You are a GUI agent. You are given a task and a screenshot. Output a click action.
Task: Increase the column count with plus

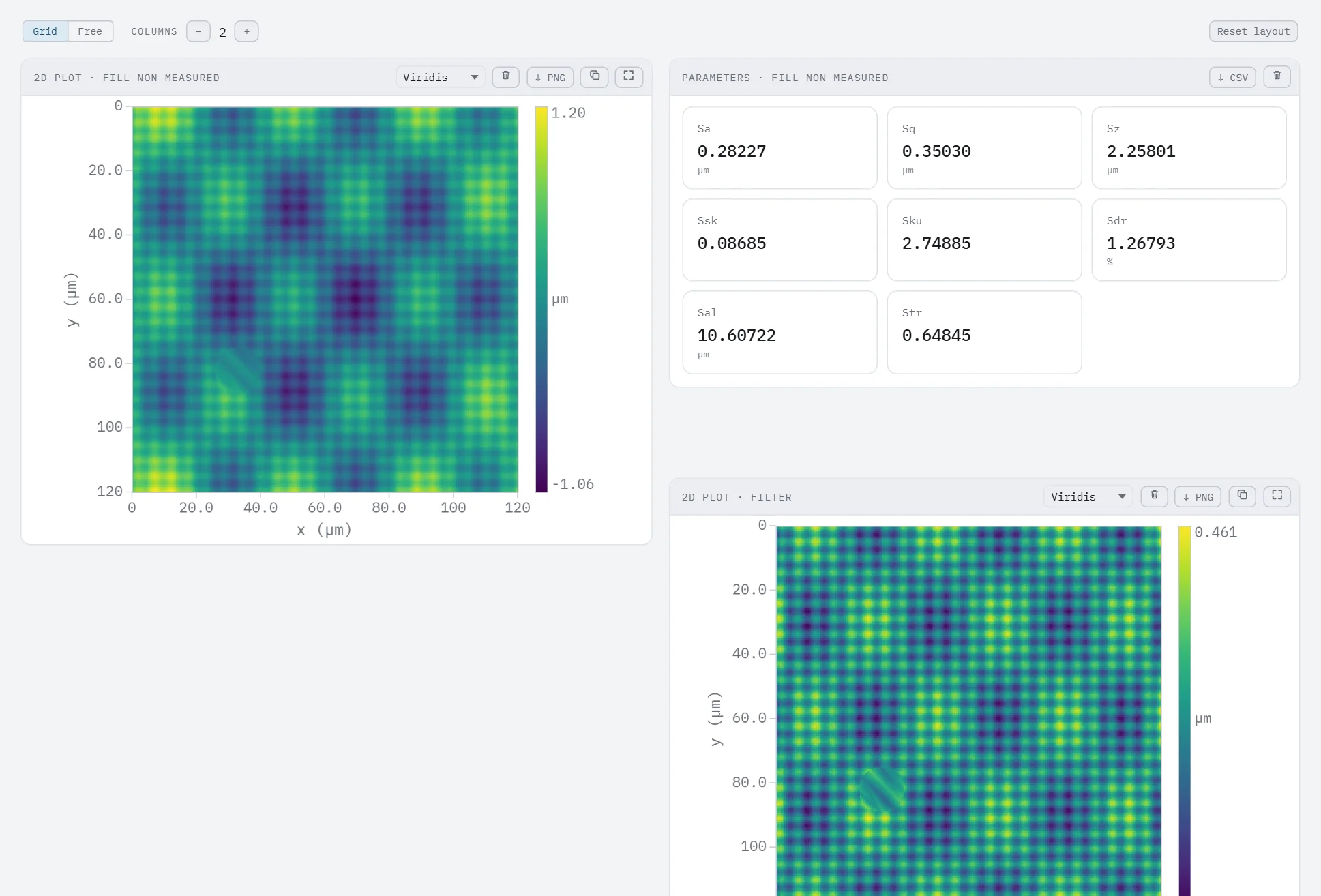(247, 31)
